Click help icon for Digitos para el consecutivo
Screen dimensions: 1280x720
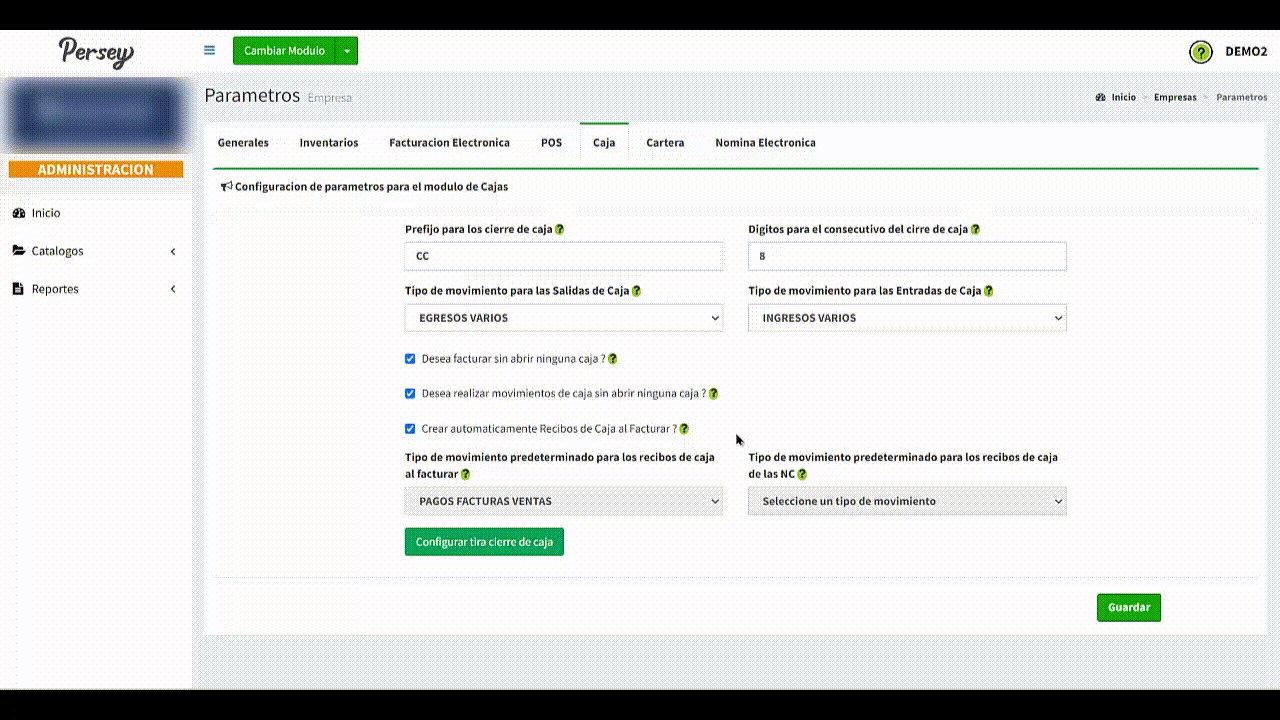[x=975, y=229]
